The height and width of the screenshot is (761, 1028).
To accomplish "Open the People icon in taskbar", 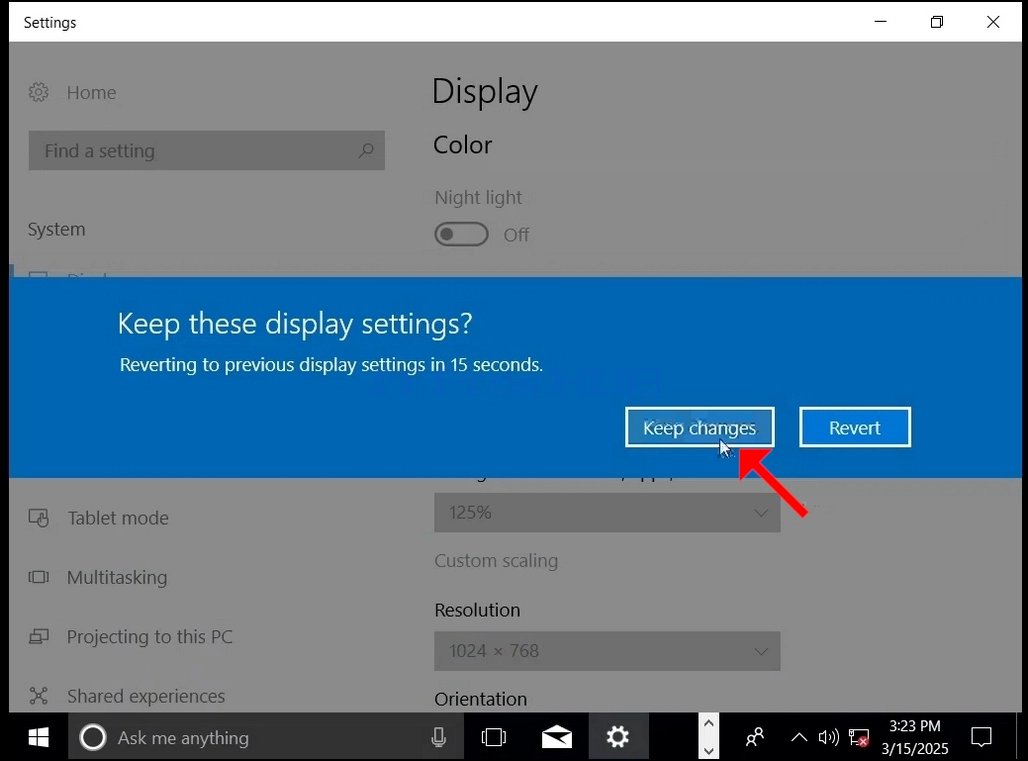I will 755,737.
